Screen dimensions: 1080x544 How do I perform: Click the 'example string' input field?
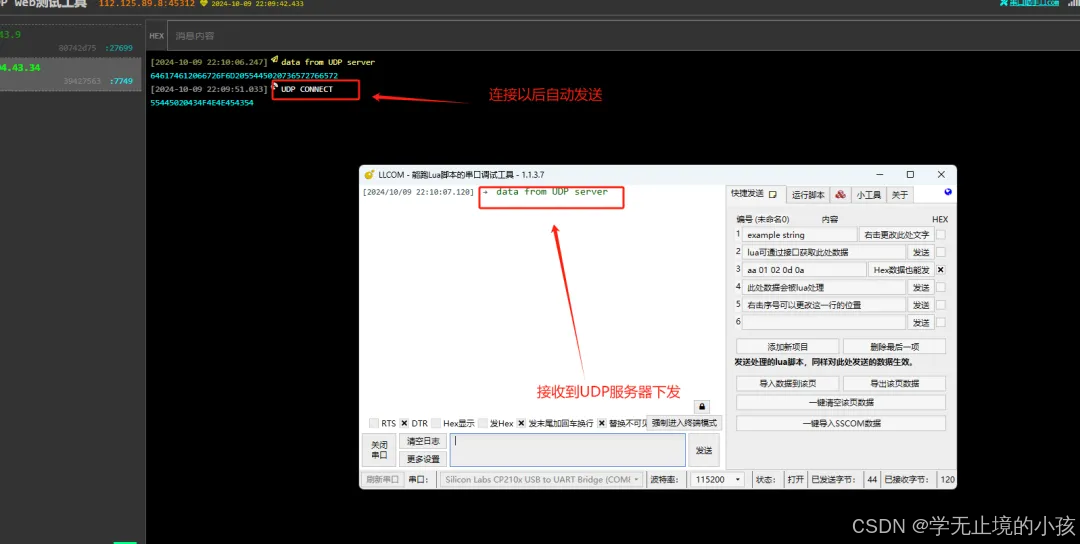(x=800, y=235)
